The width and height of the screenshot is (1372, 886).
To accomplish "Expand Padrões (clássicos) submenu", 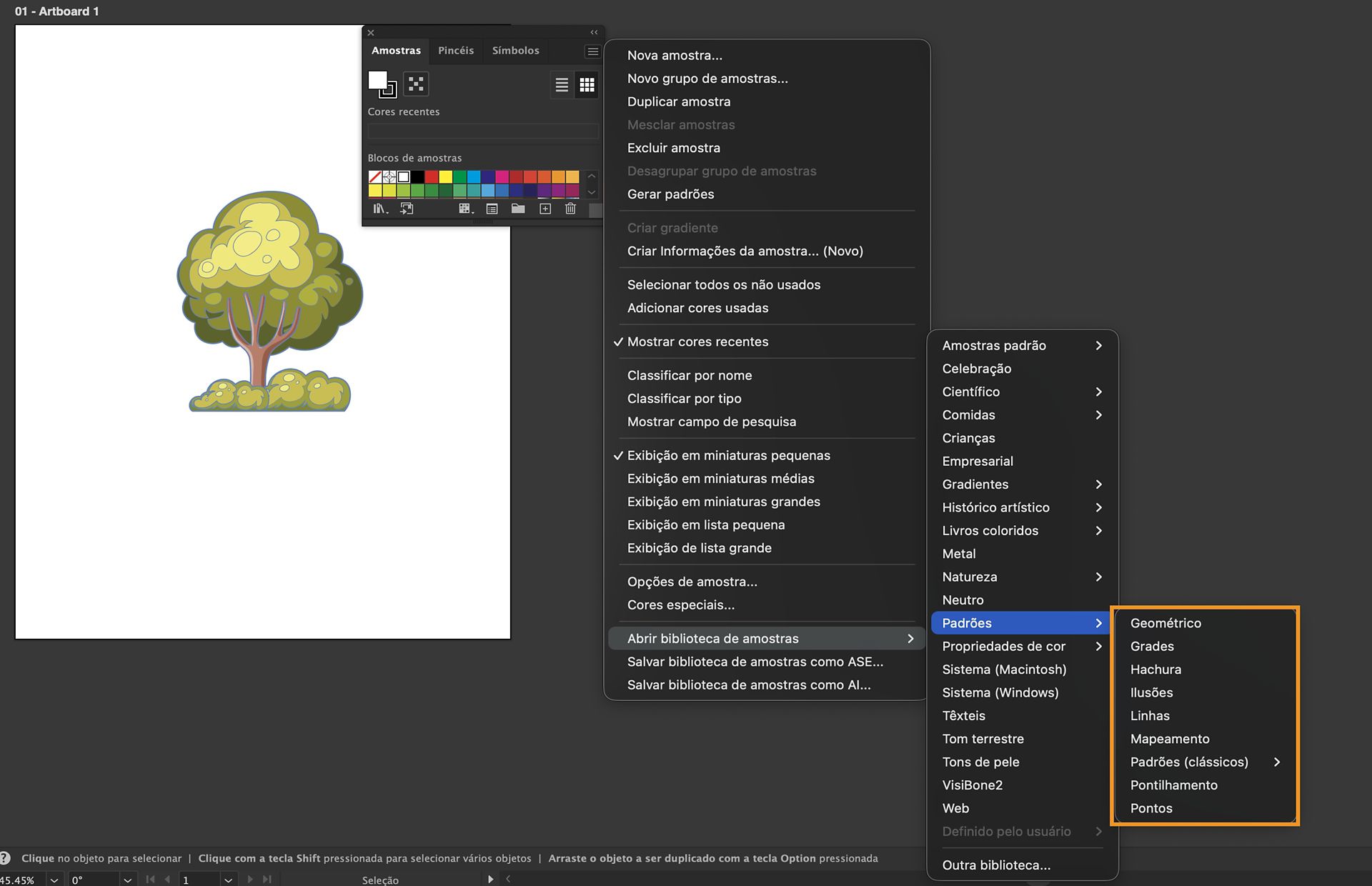I will pyautogui.click(x=1206, y=762).
